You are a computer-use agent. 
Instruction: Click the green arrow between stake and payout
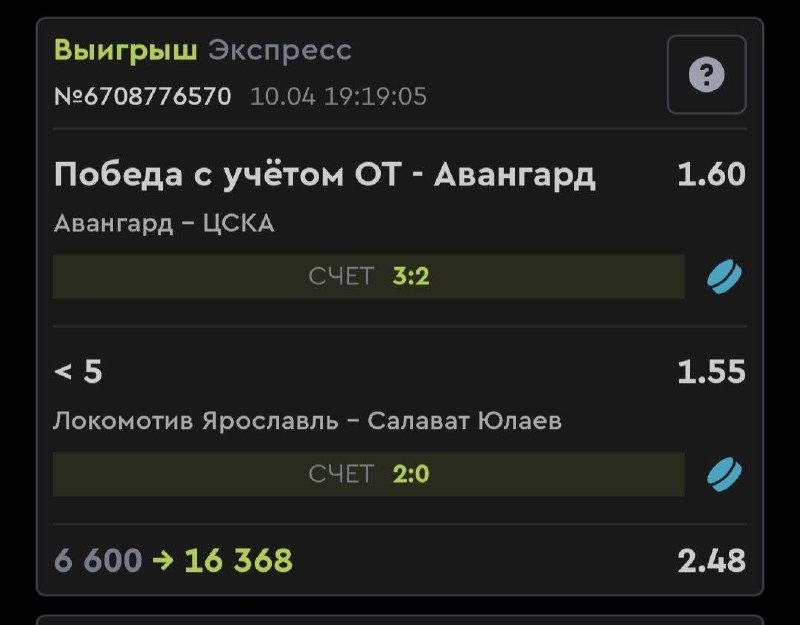pyautogui.click(x=163, y=560)
